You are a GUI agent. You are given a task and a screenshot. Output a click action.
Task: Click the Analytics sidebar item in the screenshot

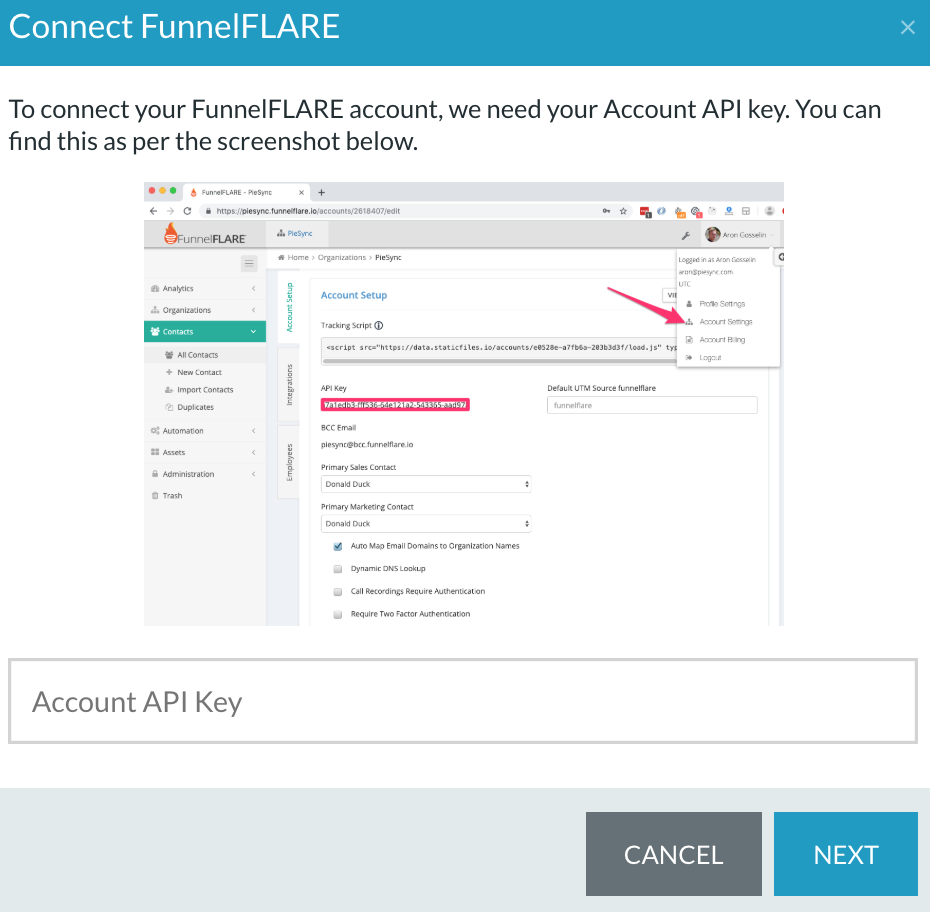point(178,289)
